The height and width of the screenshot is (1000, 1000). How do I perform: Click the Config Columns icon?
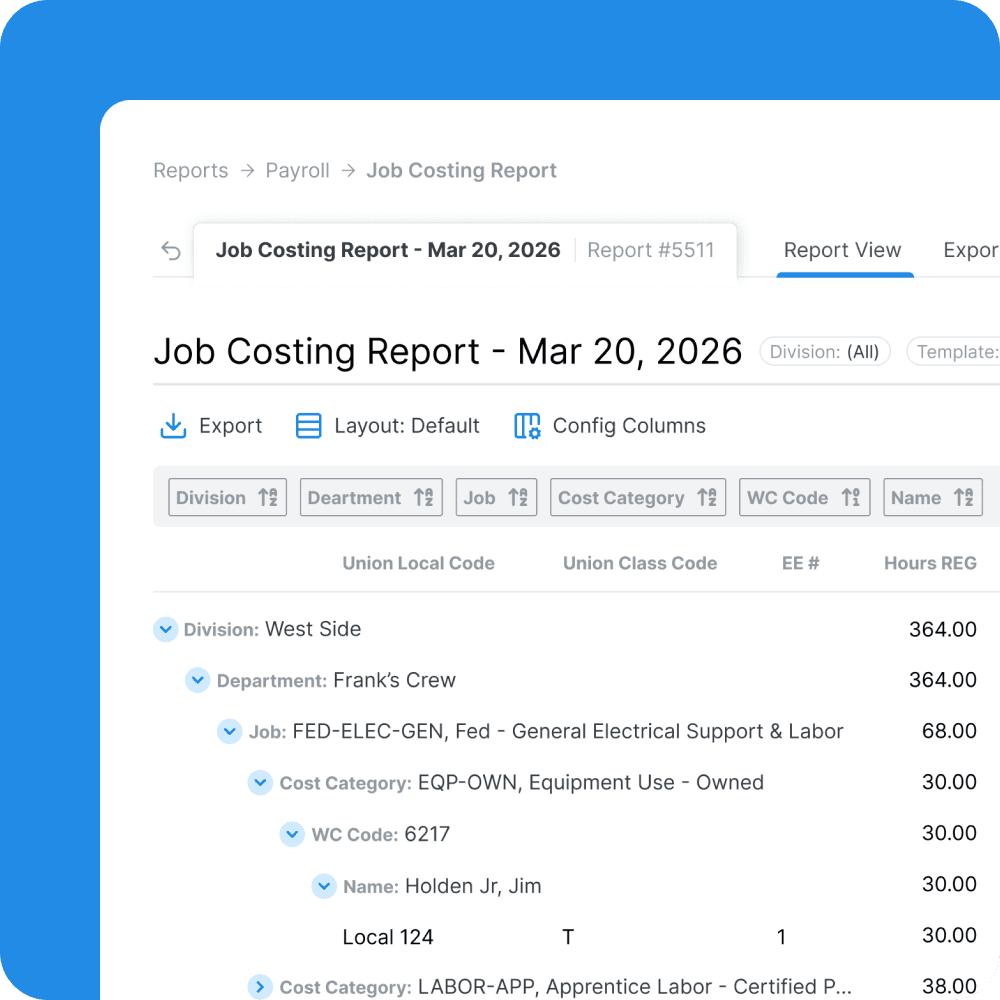526,425
